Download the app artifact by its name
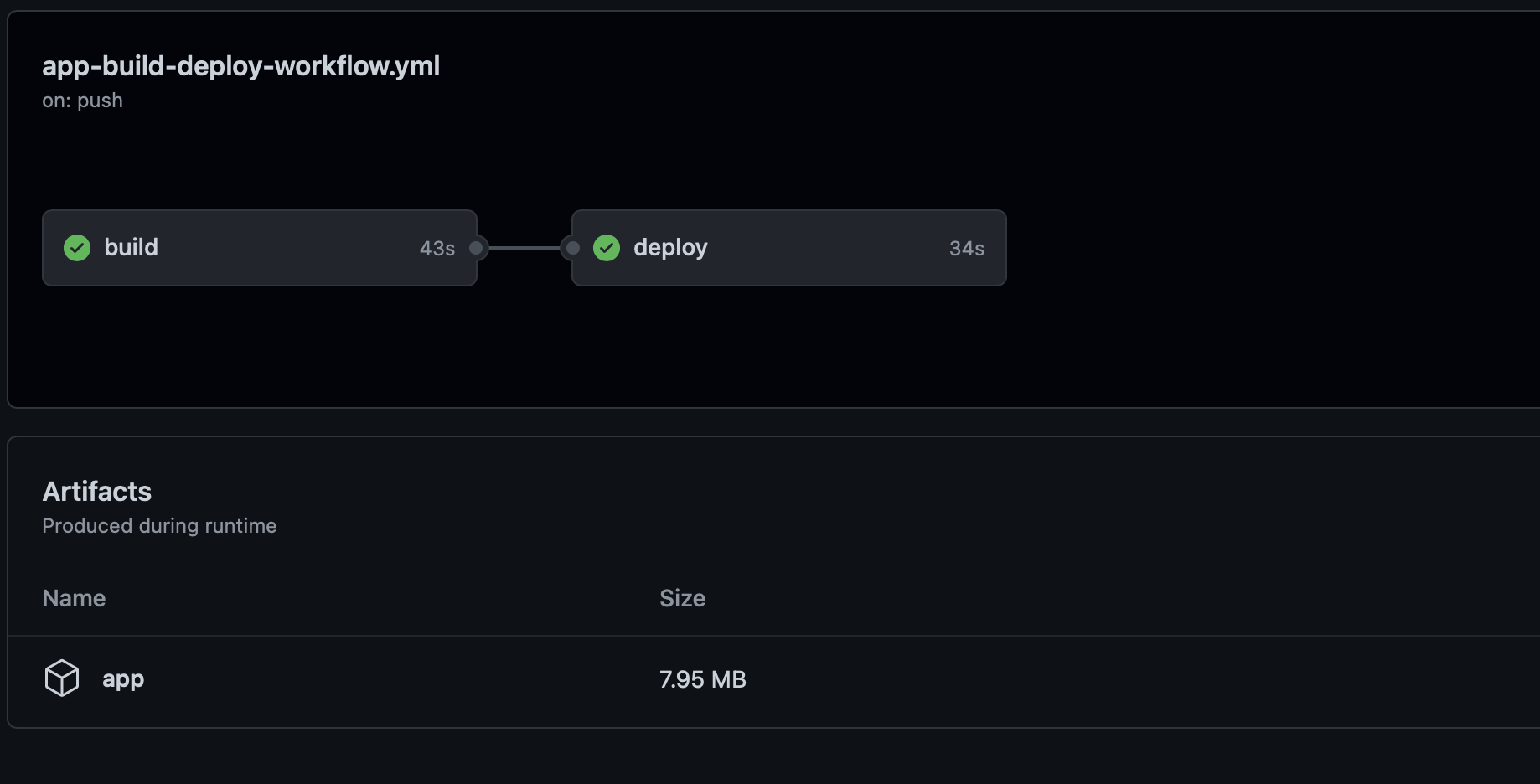The image size is (1540, 784). [123, 679]
